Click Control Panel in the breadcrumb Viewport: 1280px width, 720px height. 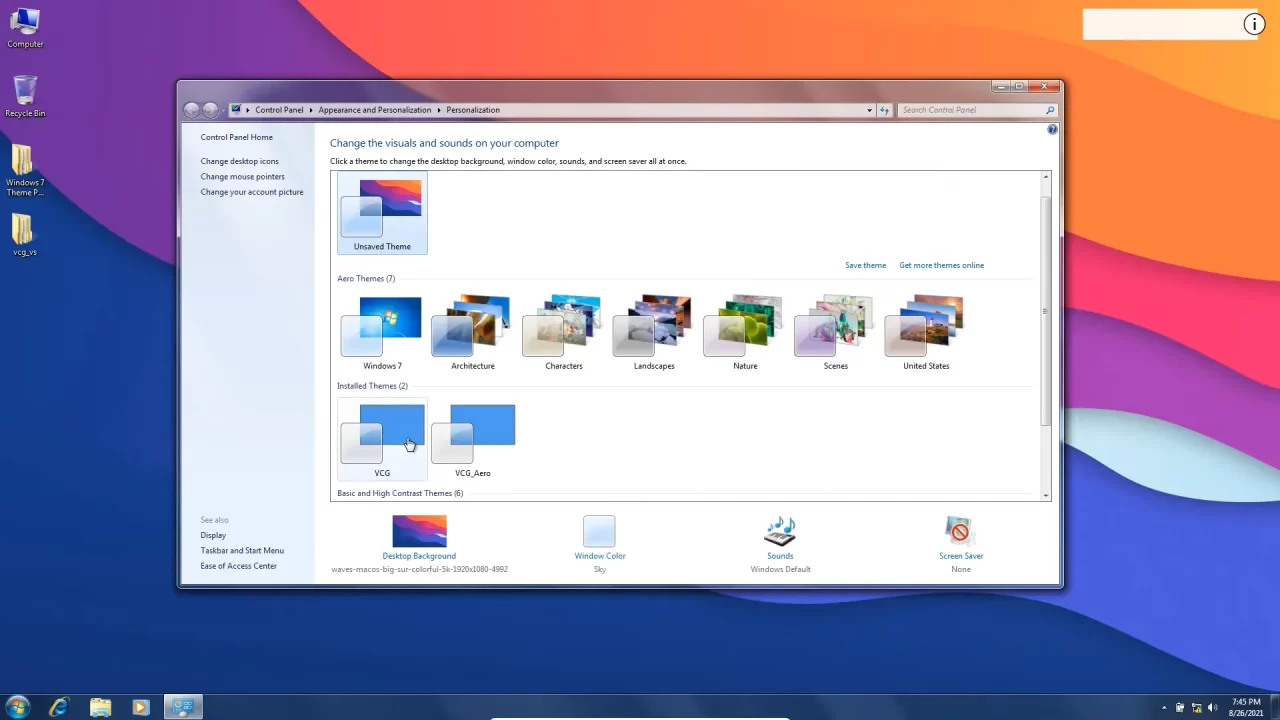point(279,110)
